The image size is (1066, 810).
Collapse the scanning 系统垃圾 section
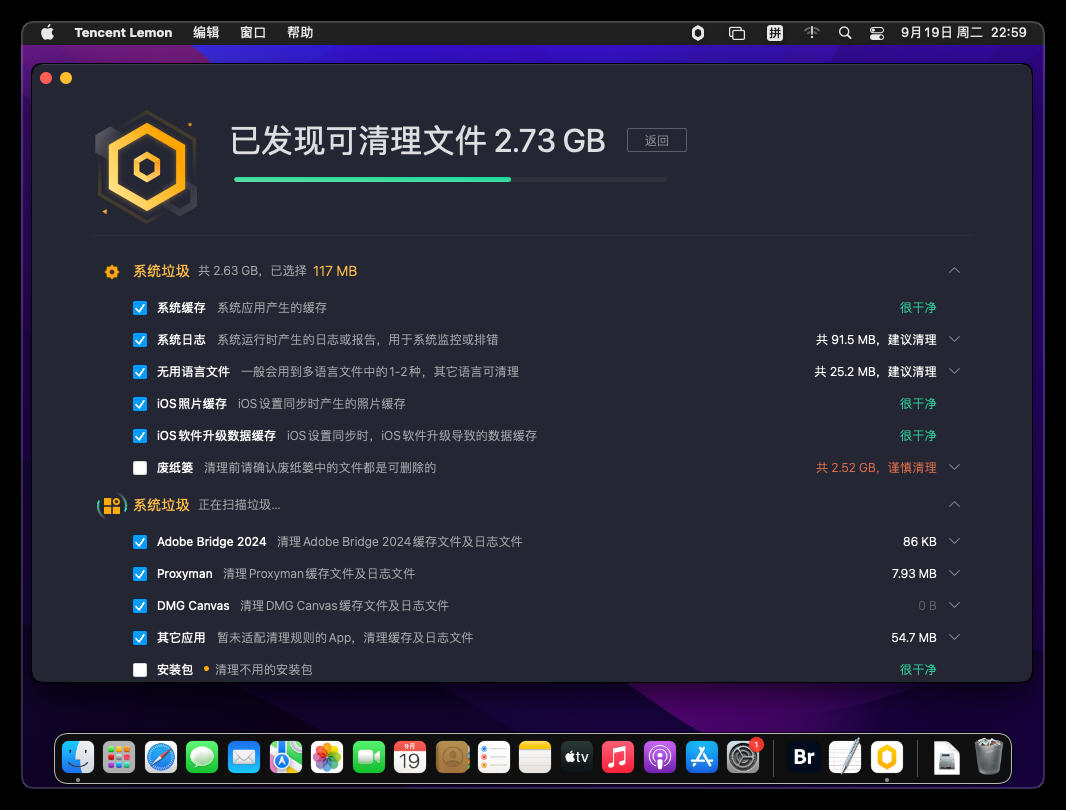[x=955, y=505]
